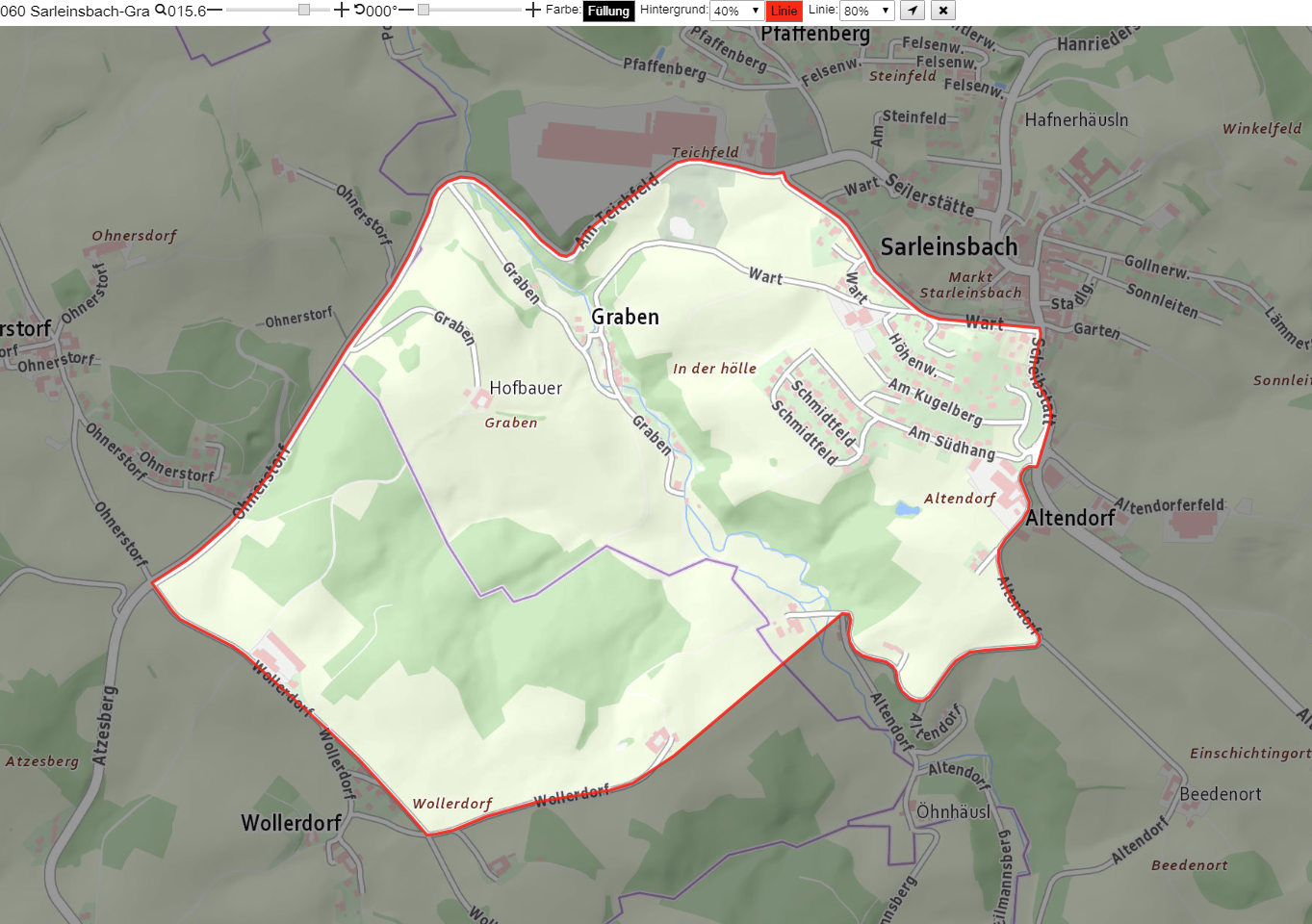Click the Sarleinsbach town label

949,247
